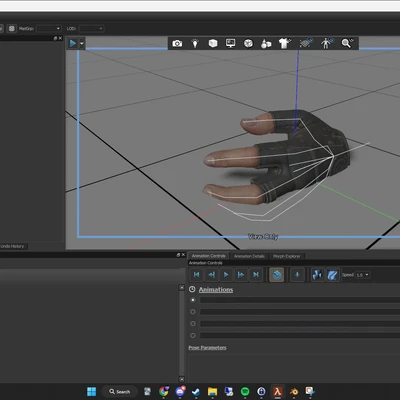Image resolution: width=400 pixels, height=400 pixels.
Task: Play the animation with the play button
Action: pyautogui.click(x=226, y=275)
